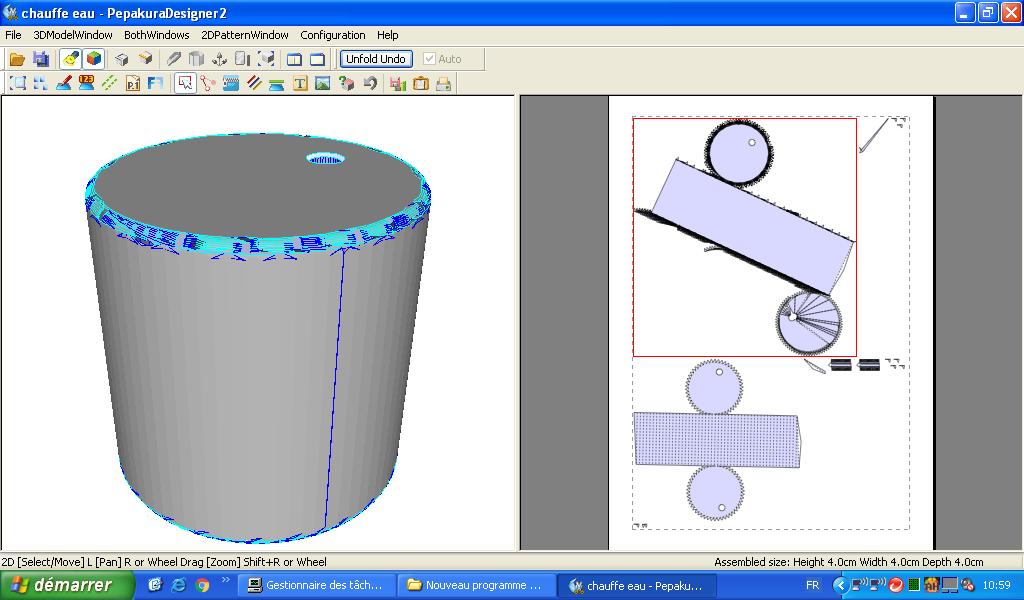
Task: Click the Edit Flaps tool icon
Action: [231, 84]
